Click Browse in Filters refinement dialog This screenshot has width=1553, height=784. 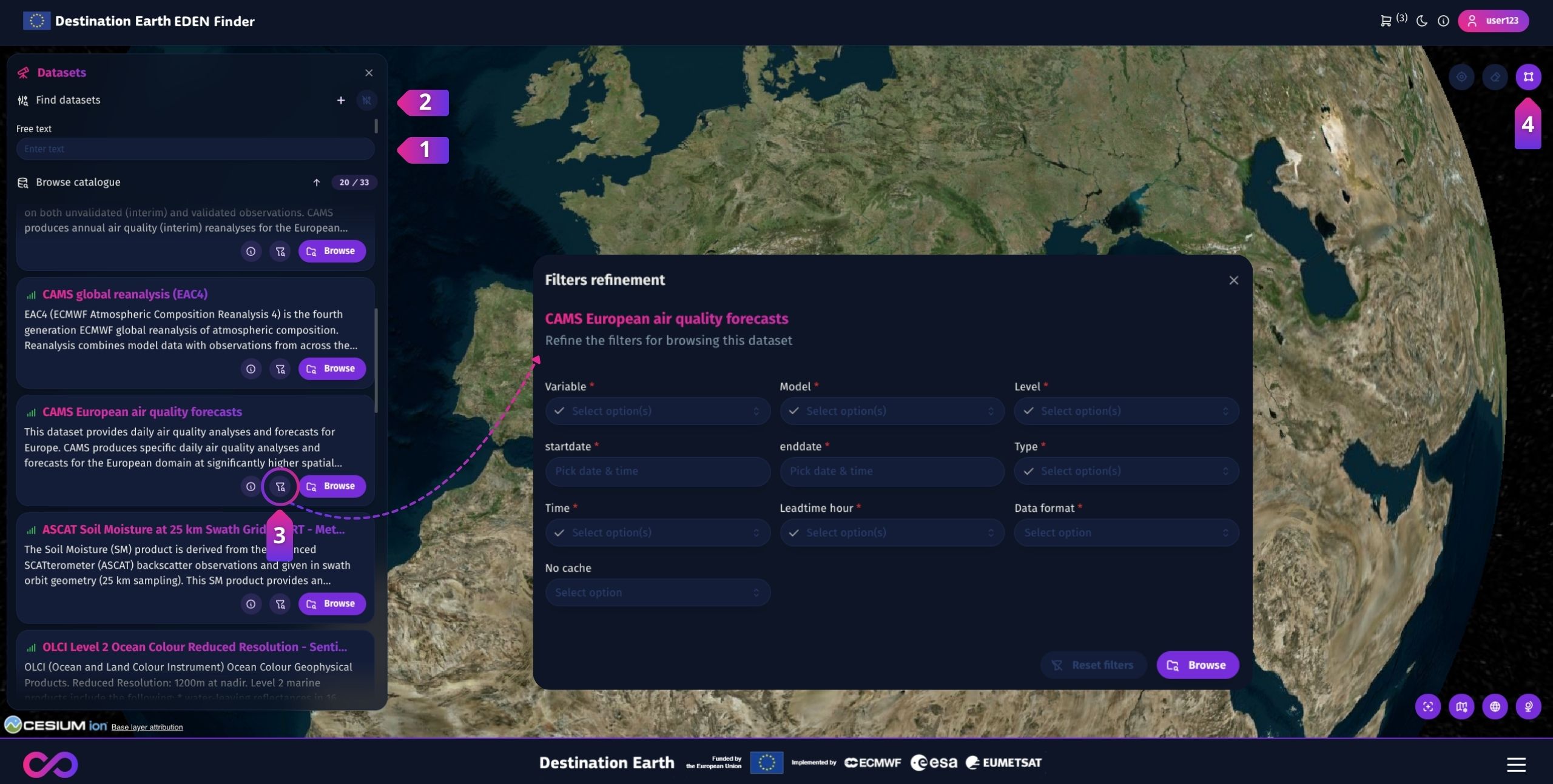[1197, 665]
